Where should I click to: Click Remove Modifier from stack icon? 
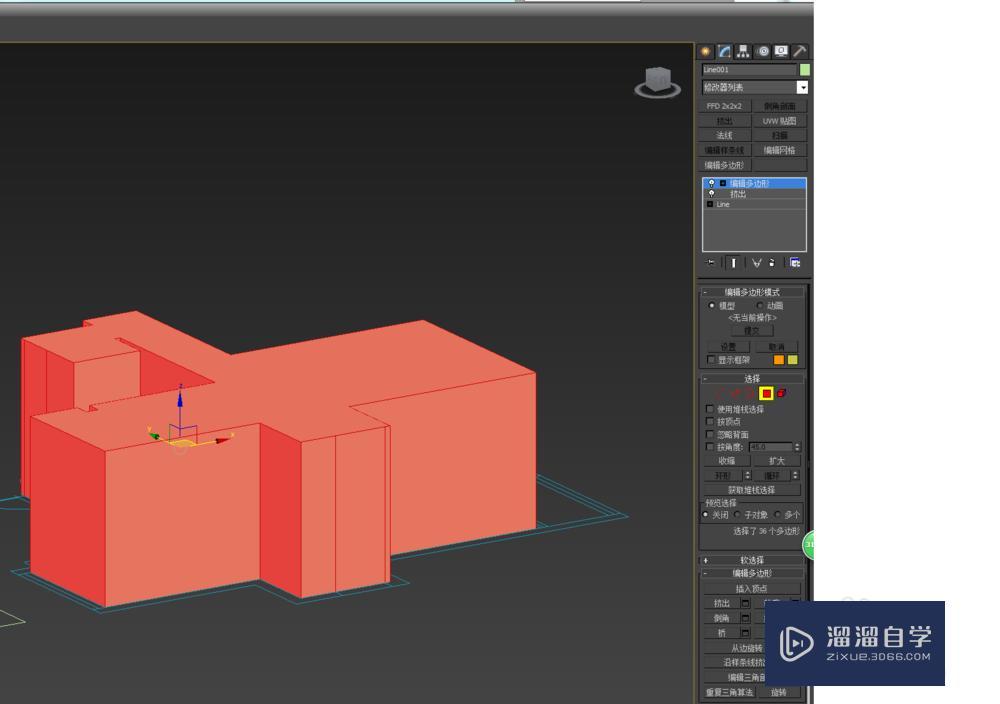[772, 263]
